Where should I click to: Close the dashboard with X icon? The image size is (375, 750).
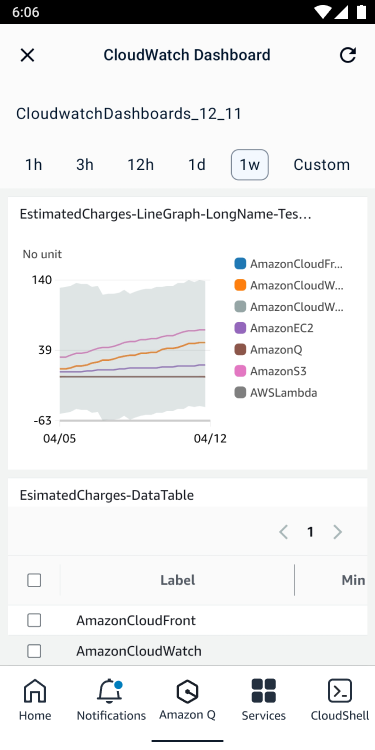pos(27,55)
